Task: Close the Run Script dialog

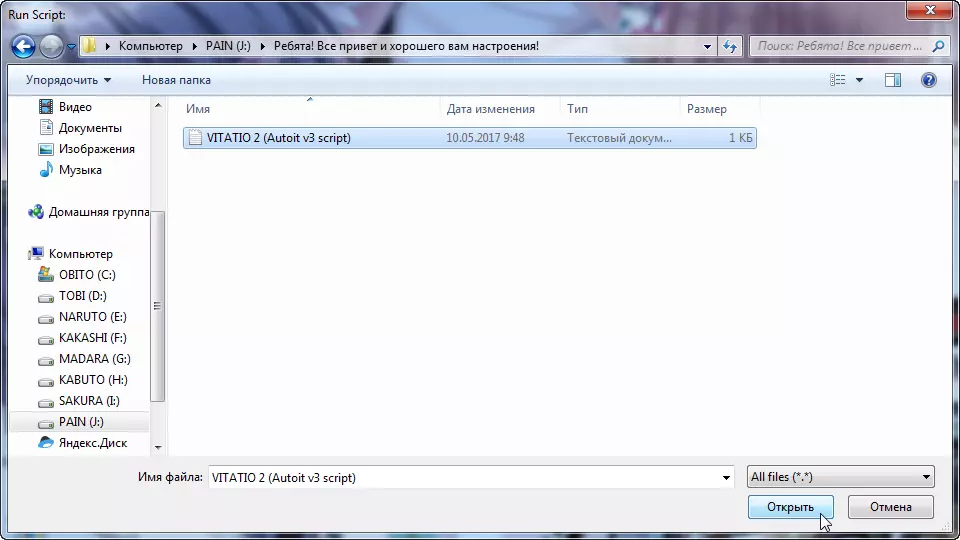Action: [930, 10]
